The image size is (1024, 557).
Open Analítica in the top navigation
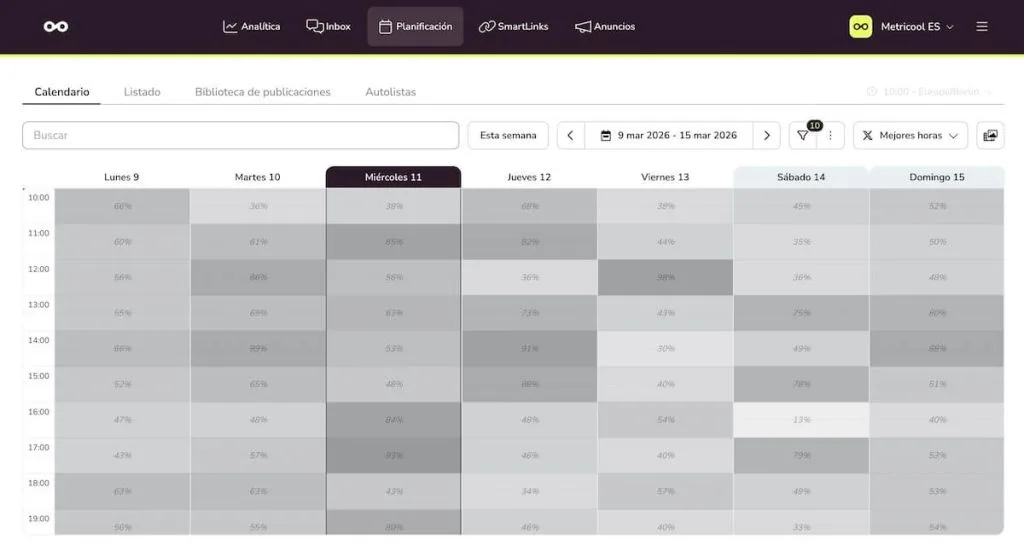(251, 27)
